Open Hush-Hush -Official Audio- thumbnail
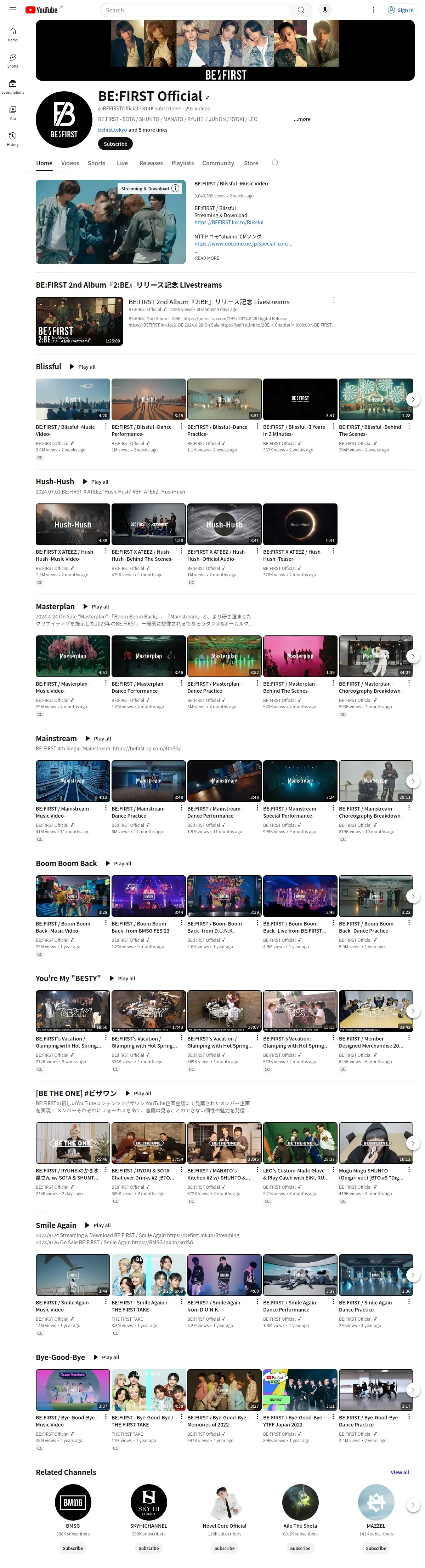 225,524
